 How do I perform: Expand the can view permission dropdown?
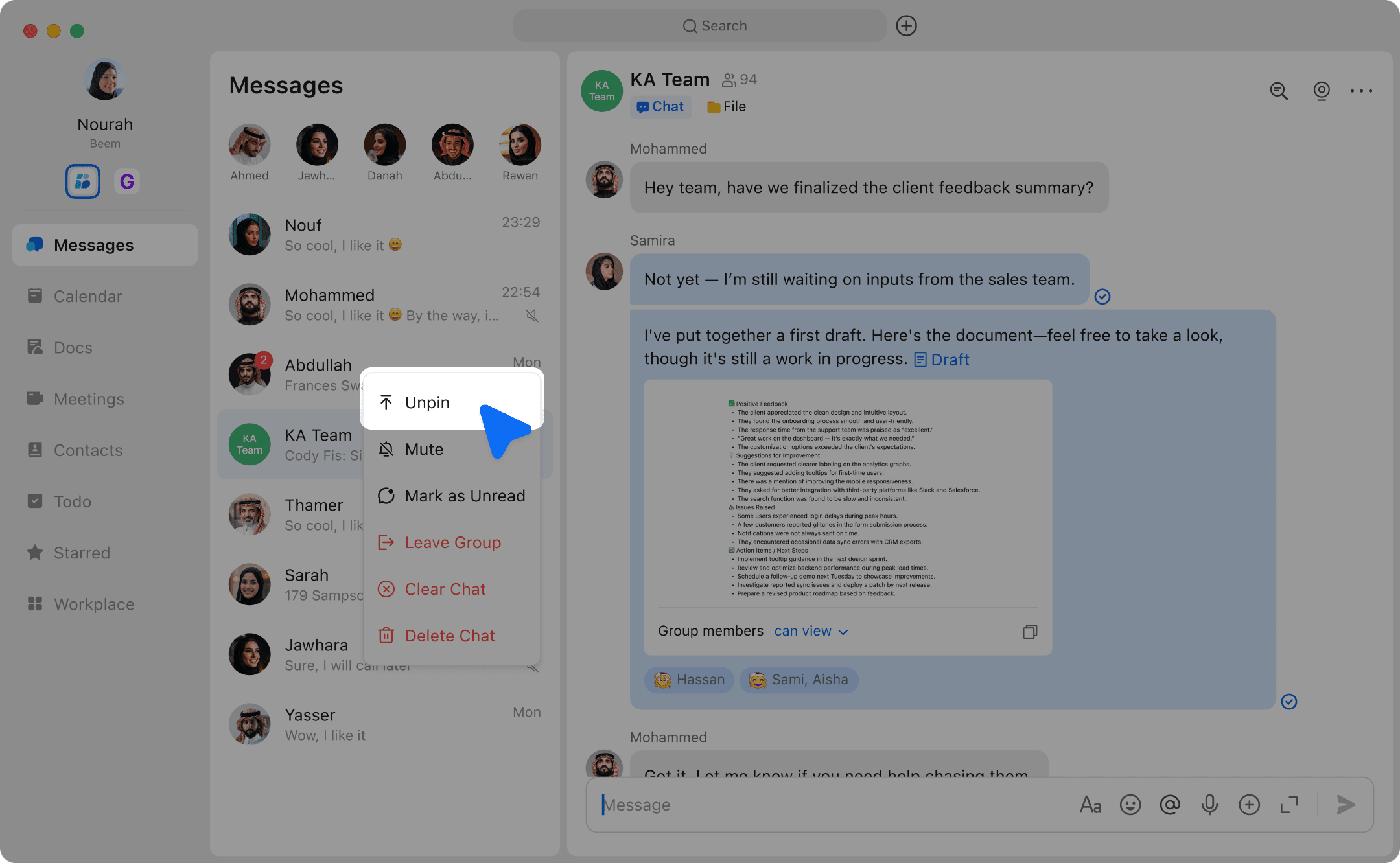pos(811,631)
